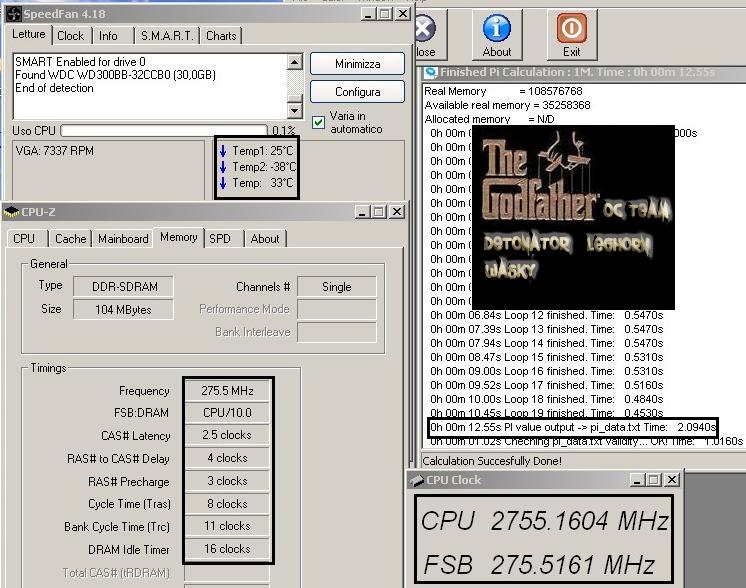Minimize the CPU-Z window

click(x=362, y=212)
